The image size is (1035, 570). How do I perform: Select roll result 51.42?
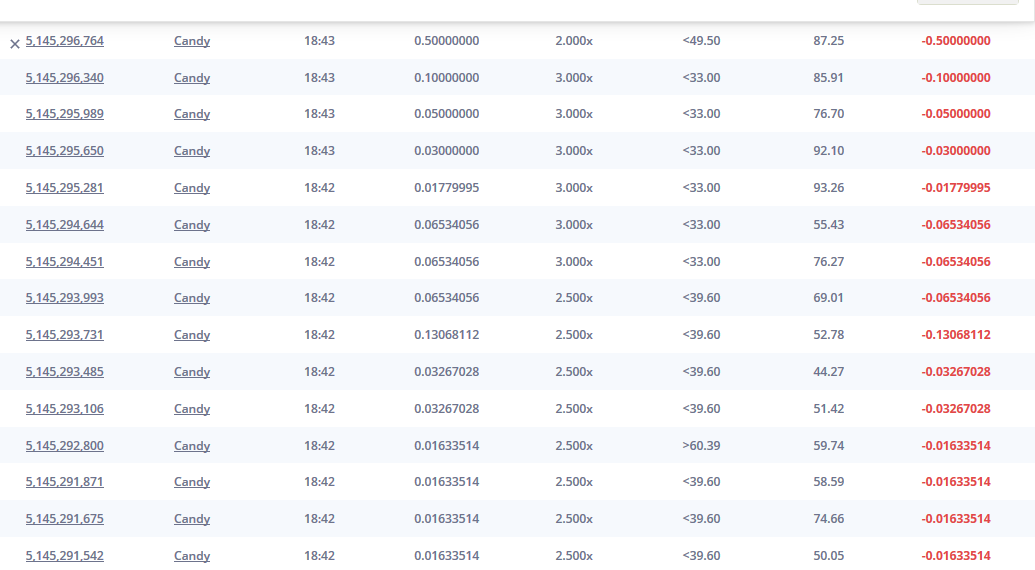pos(828,409)
